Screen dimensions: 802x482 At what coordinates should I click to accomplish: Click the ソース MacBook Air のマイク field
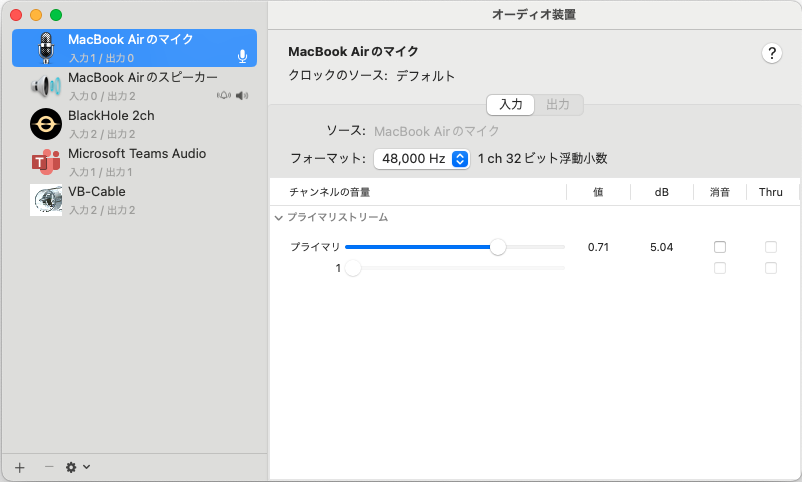tap(436, 132)
